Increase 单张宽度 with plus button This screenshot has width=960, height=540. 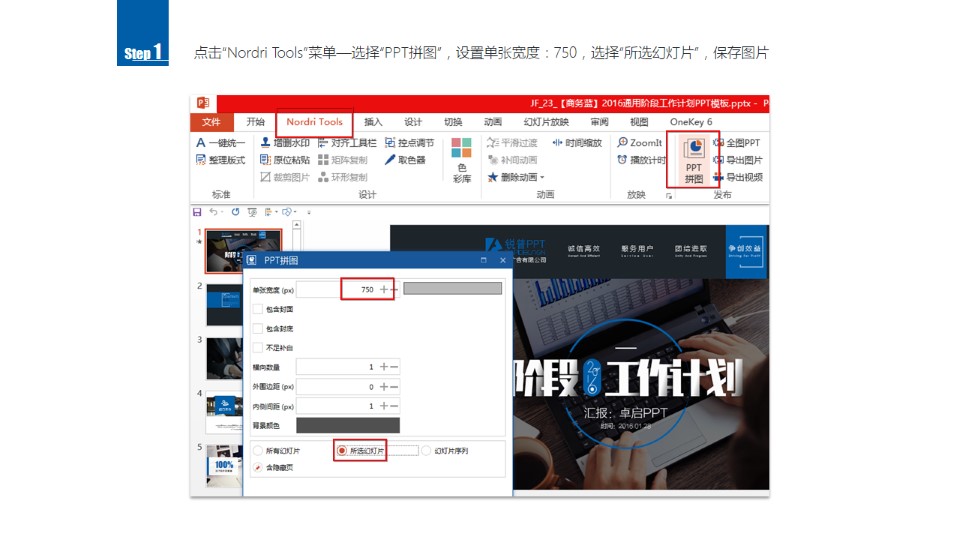pyautogui.click(x=384, y=289)
